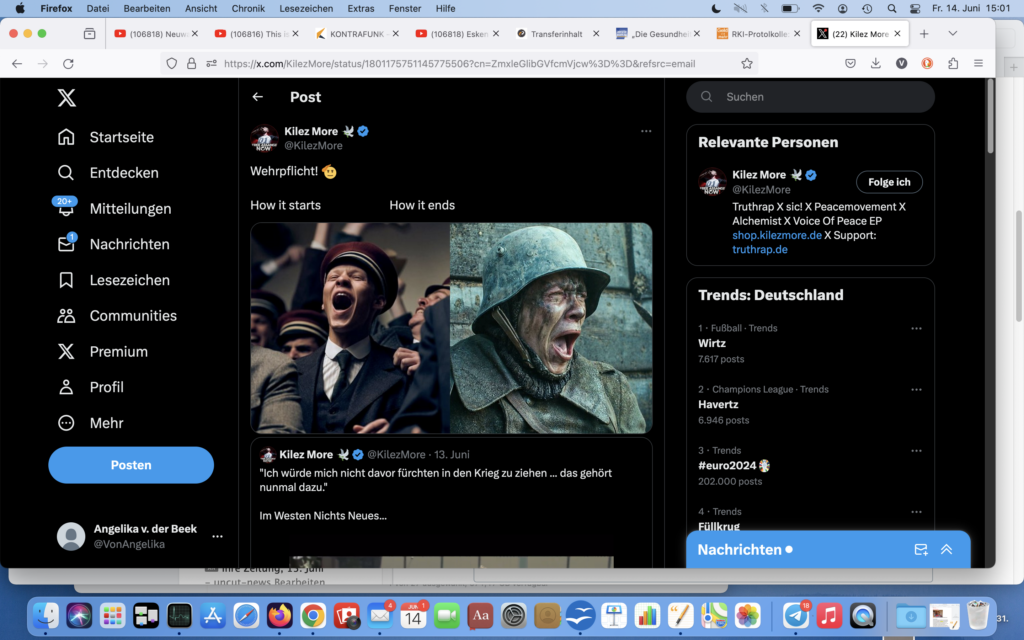Open the truthrap.de link
The image size is (1024, 640).
pos(760,249)
